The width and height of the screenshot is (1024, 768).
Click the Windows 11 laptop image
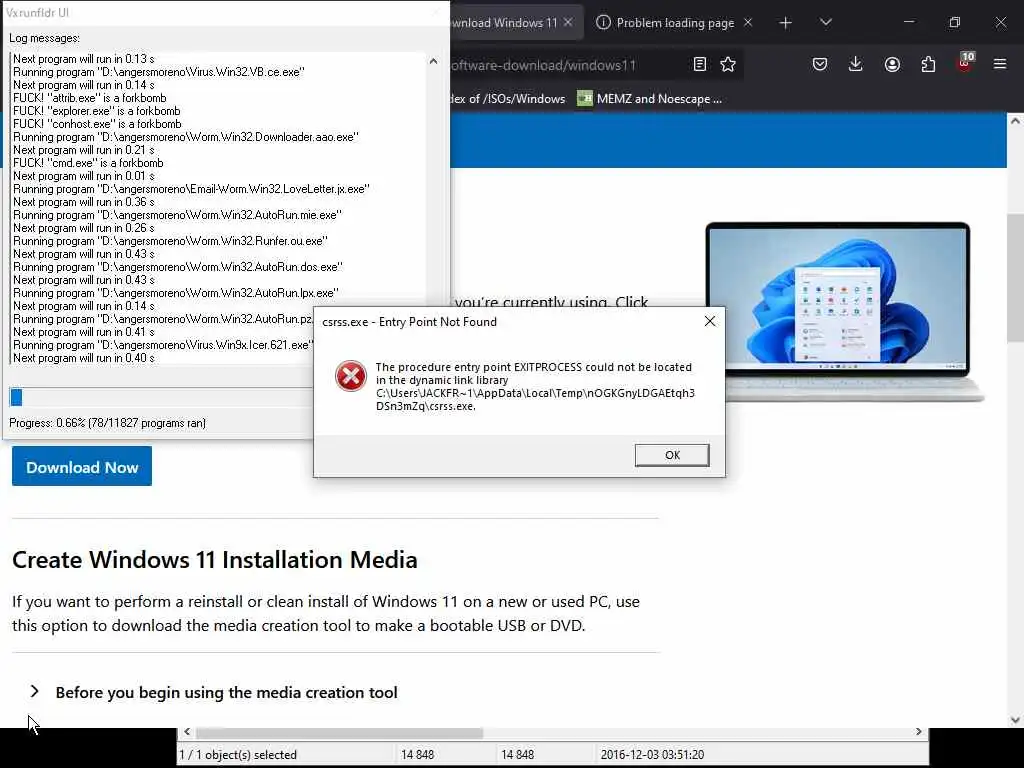click(843, 310)
